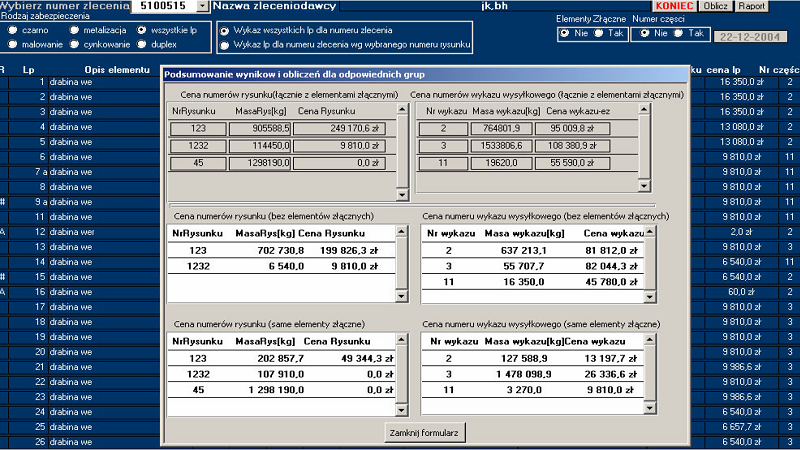
Task: Choose 'Wykaz wszystkich lp dla numeru zlecenia'
Action: click(224, 31)
